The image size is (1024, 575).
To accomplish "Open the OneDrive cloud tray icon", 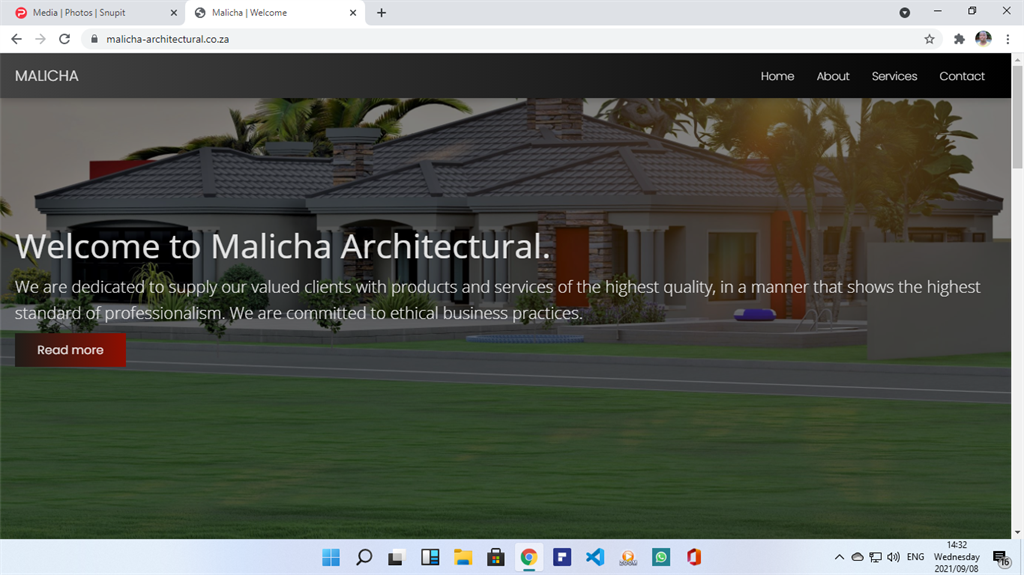I will tap(857, 557).
